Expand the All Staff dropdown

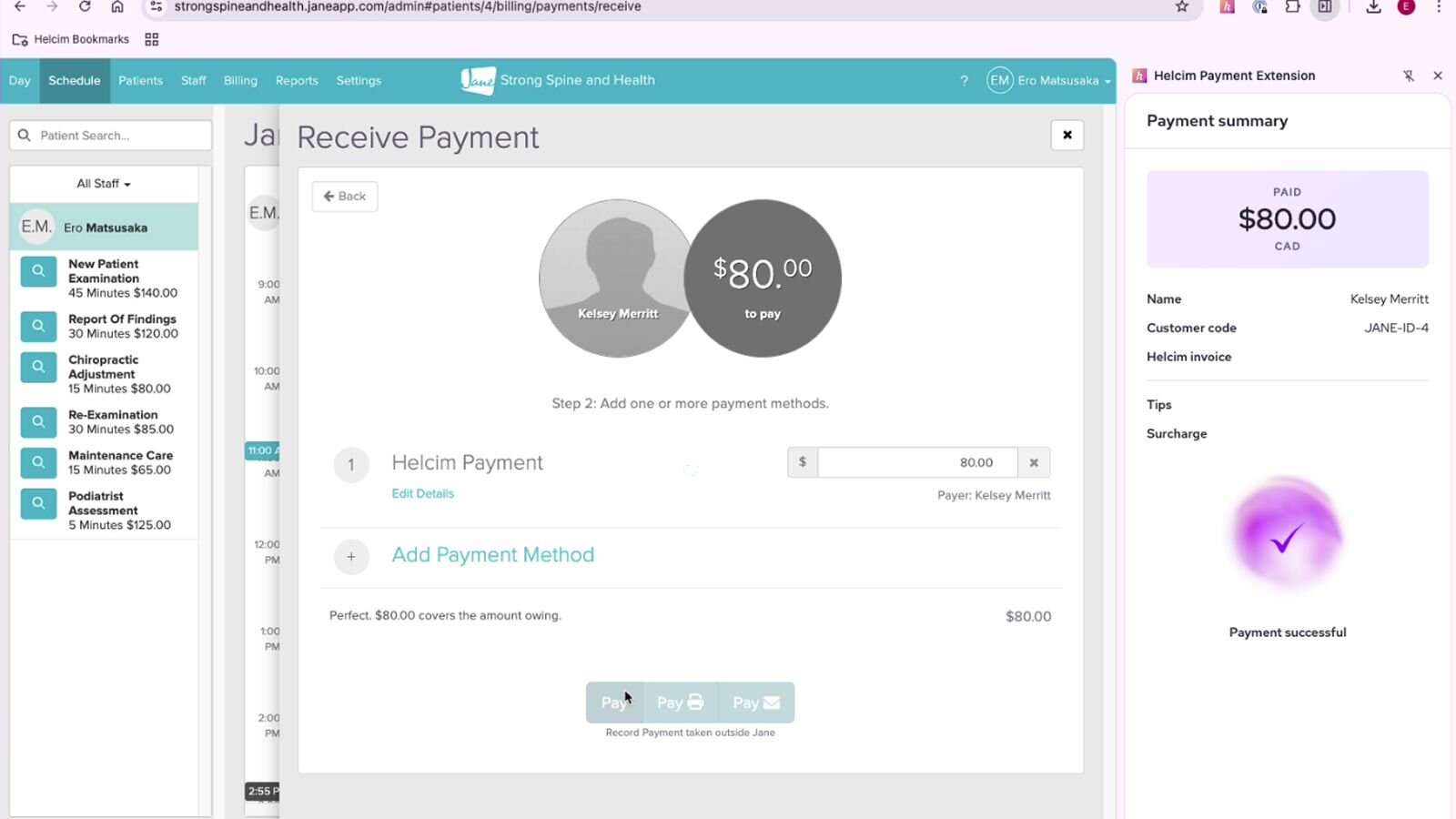[104, 184]
